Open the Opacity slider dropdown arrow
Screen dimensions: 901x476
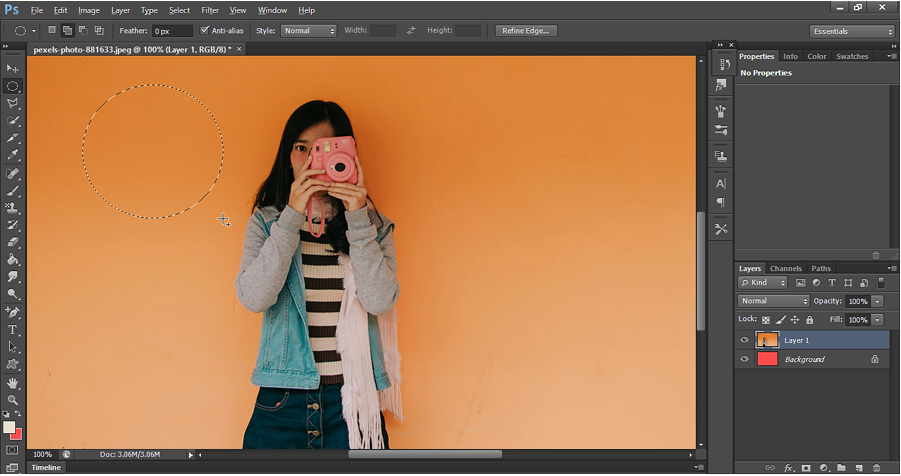pyautogui.click(x=877, y=301)
